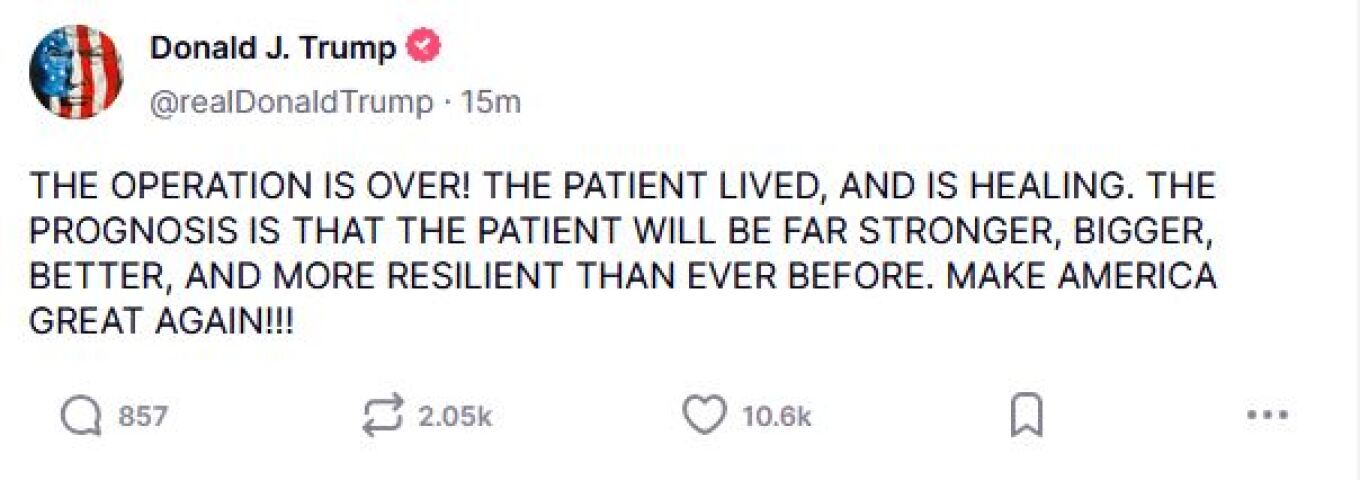
Task: Click the 15m post timestamp
Action: click(491, 102)
